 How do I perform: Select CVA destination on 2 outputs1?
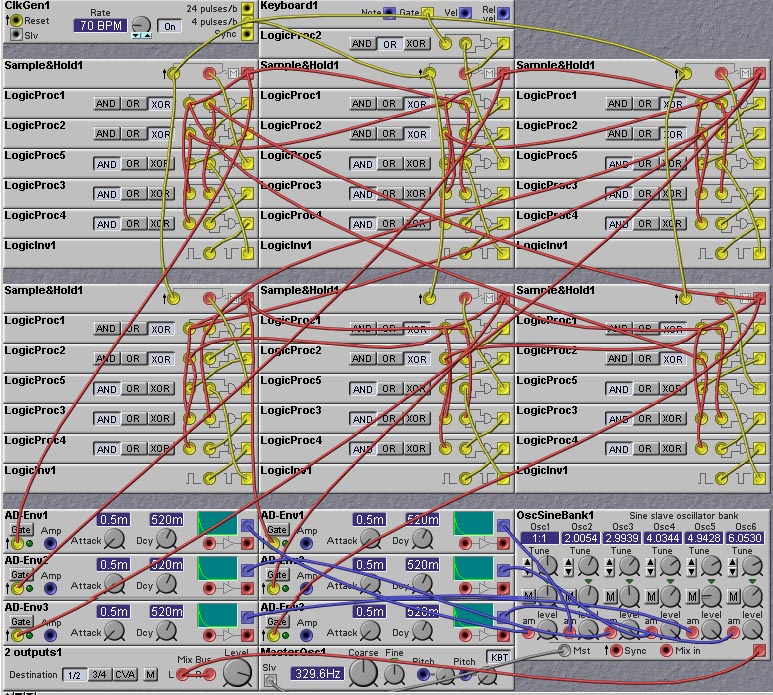coord(125,675)
